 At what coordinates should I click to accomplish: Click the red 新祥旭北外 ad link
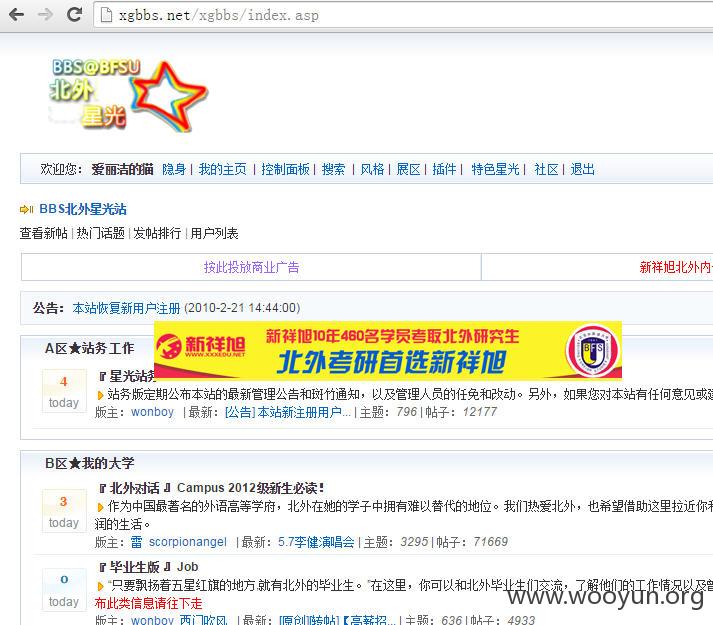pos(676,267)
